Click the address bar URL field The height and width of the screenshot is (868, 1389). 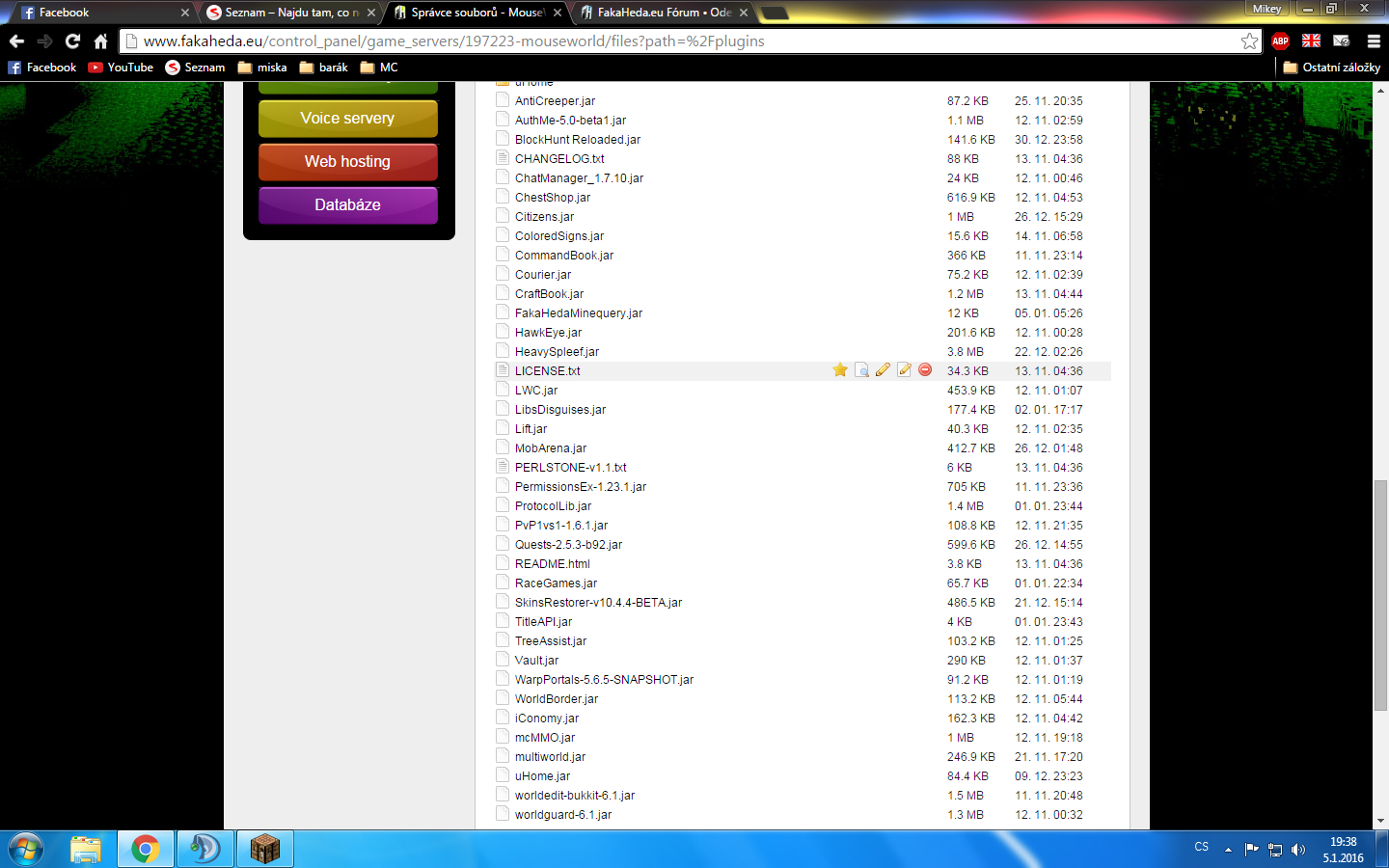click(675, 41)
